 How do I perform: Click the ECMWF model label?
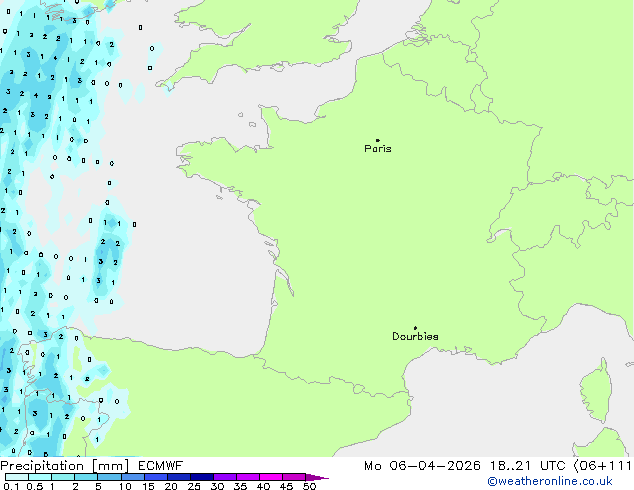point(161,466)
